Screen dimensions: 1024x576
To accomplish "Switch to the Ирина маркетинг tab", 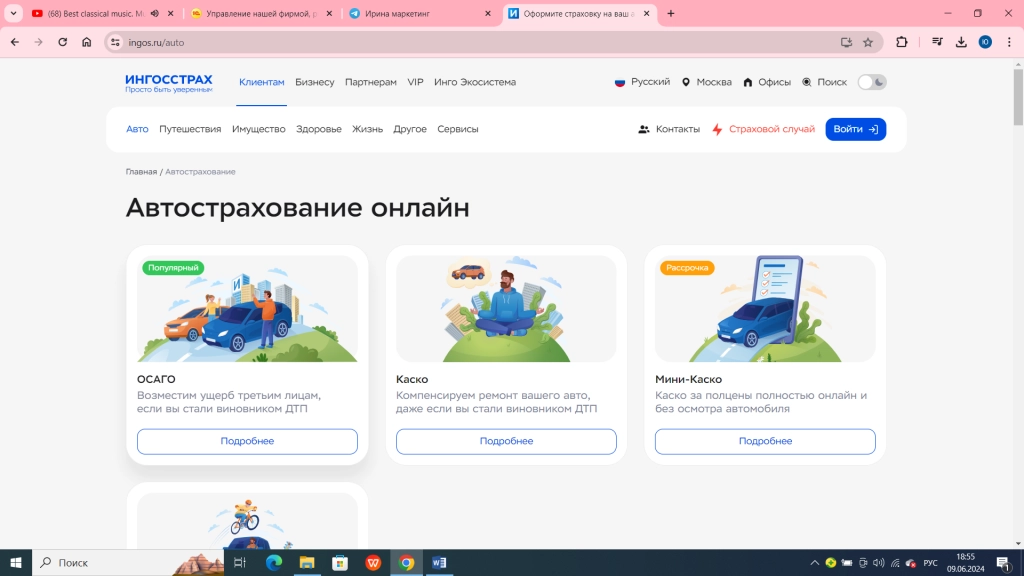I will click(418, 13).
